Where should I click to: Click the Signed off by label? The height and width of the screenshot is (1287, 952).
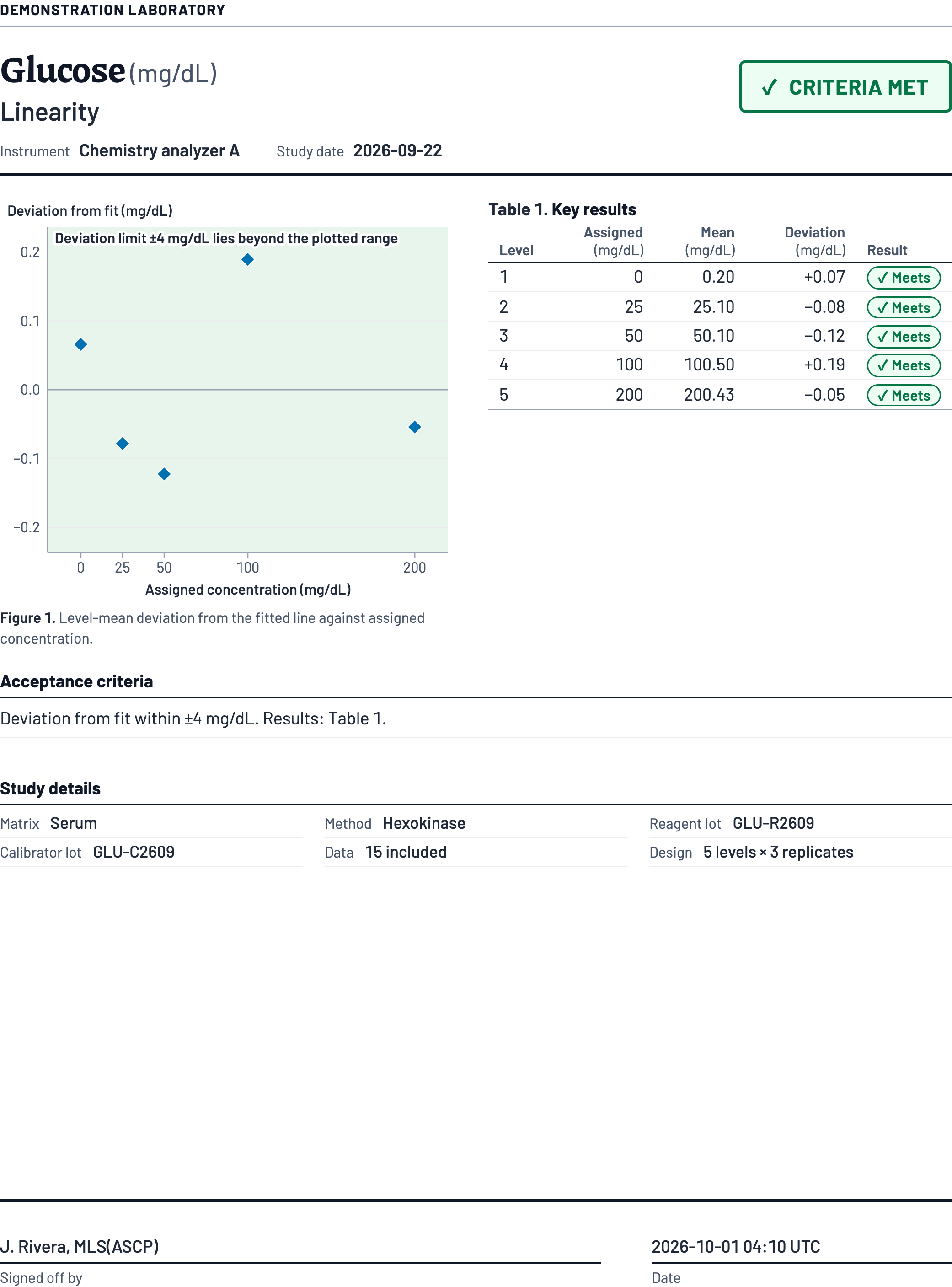pos(41,1278)
